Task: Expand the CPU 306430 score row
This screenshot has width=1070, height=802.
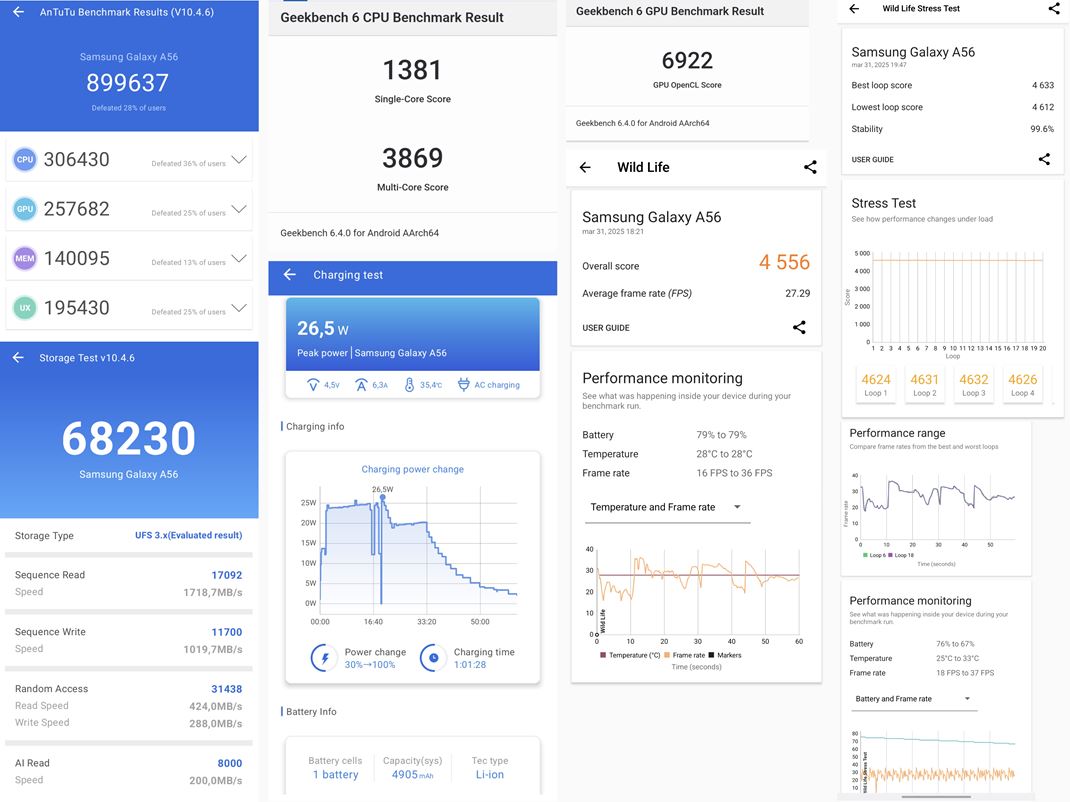Action: (239, 160)
